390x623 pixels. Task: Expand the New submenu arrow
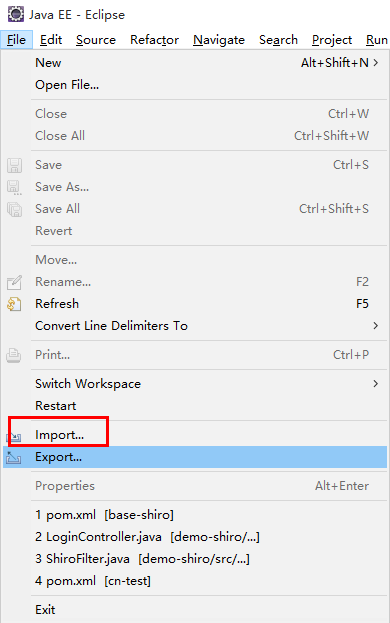coord(375,63)
